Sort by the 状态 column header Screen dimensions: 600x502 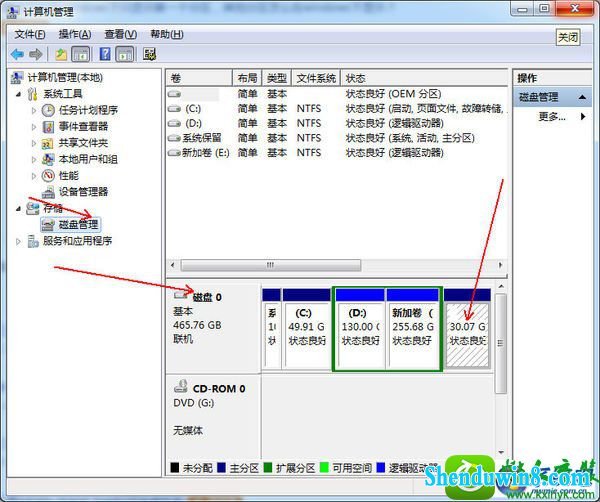tap(424, 78)
